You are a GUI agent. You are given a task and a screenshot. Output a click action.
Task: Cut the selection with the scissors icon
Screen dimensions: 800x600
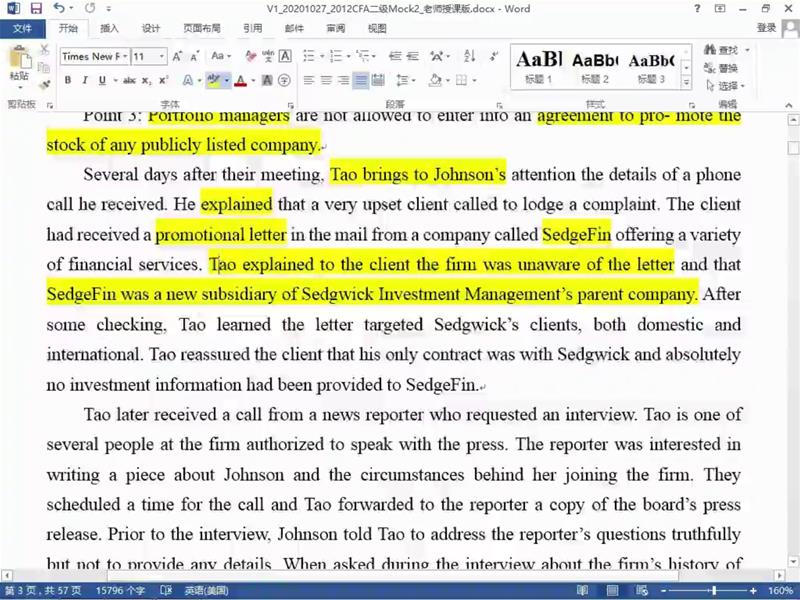44,49
